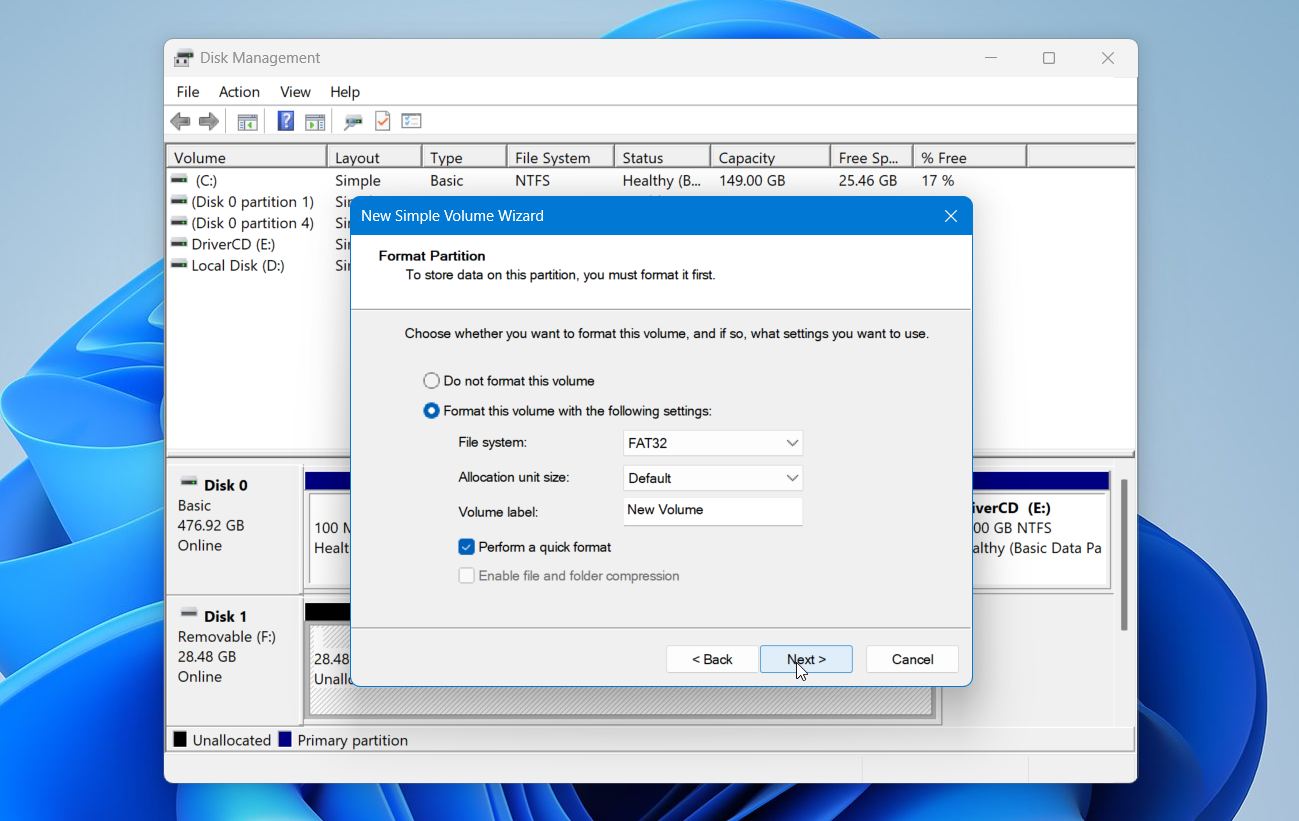Sort by the Volume column header
1299x821 pixels.
[247, 157]
